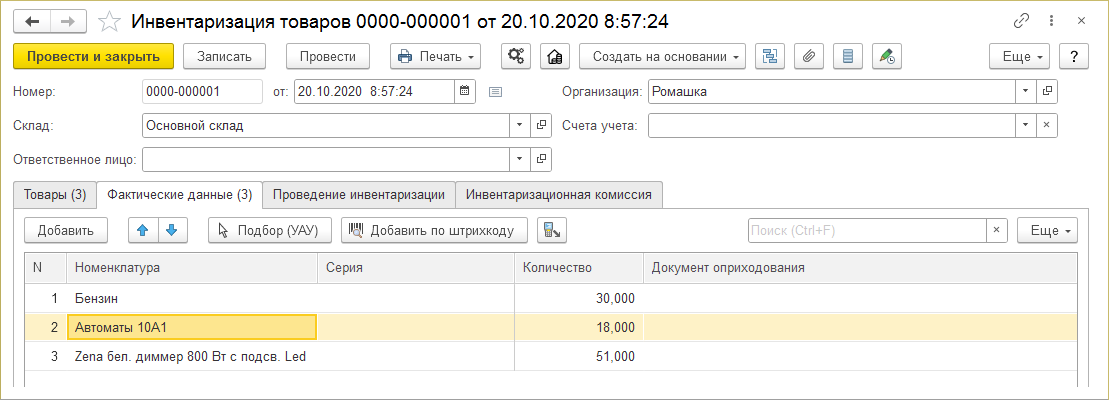
Task: Click the gears settings icon in toolbar
Action: (x=516, y=56)
